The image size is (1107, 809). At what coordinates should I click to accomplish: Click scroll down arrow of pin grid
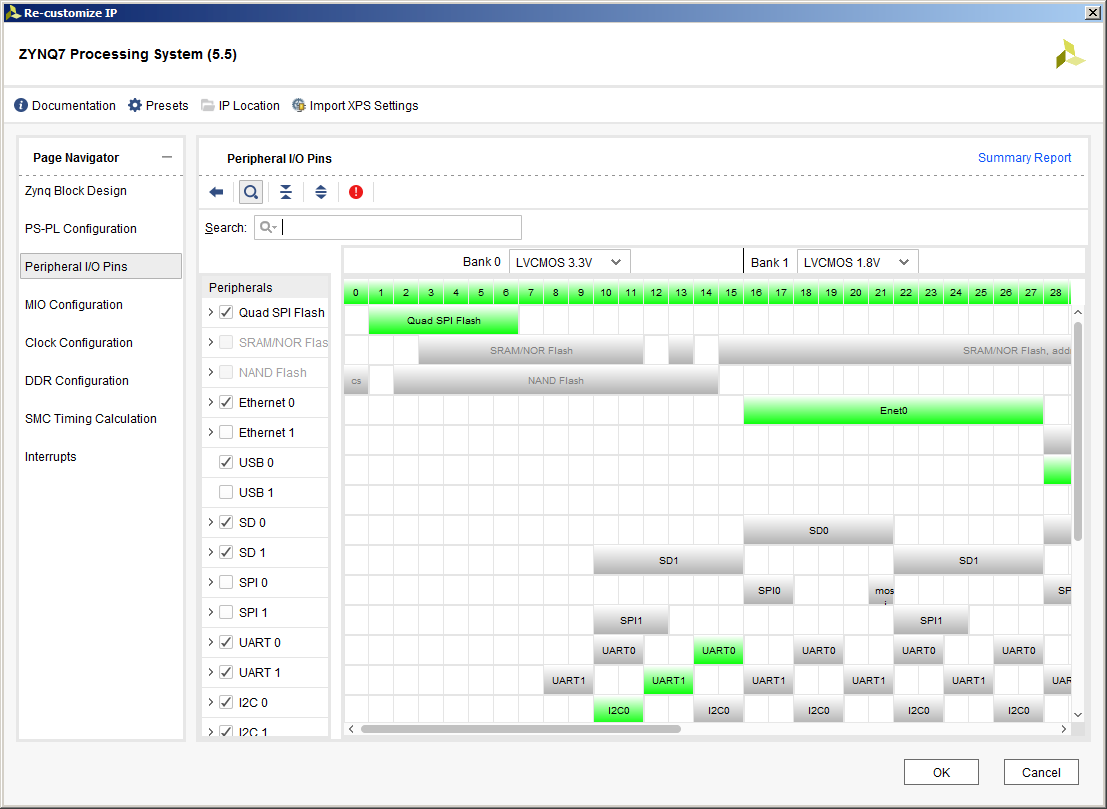pyautogui.click(x=1077, y=714)
